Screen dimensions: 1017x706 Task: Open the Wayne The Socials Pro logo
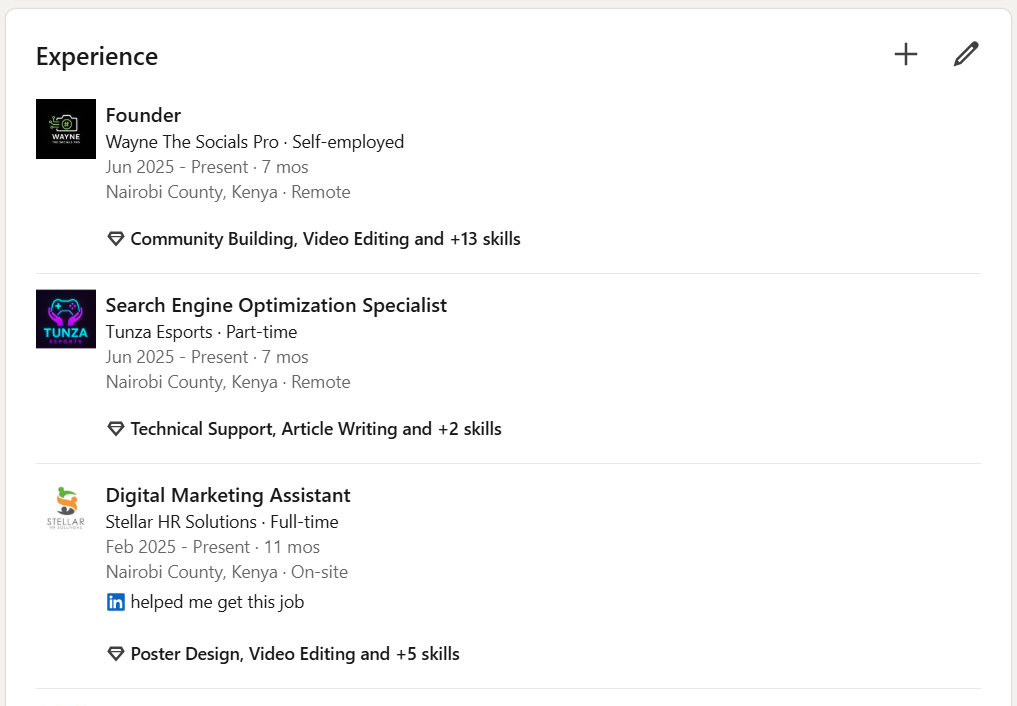point(66,129)
